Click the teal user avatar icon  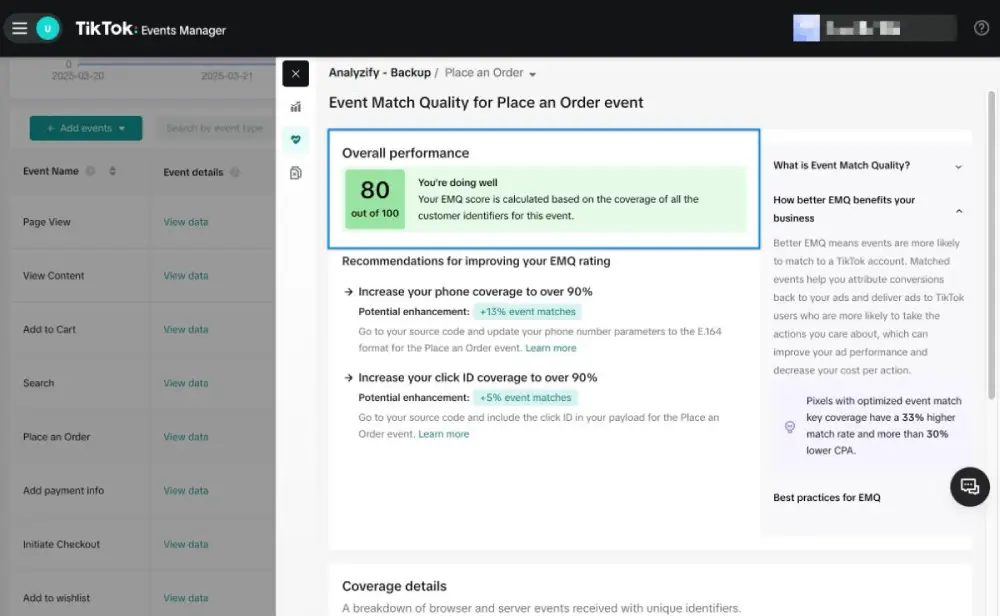pyautogui.click(x=46, y=28)
